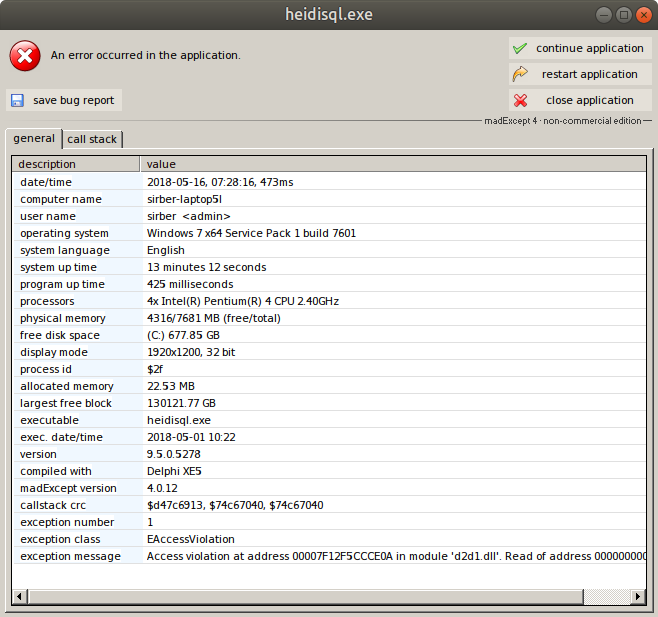658x617 pixels.
Task: Select the allocated memory label
Action: tap(67, 386)
